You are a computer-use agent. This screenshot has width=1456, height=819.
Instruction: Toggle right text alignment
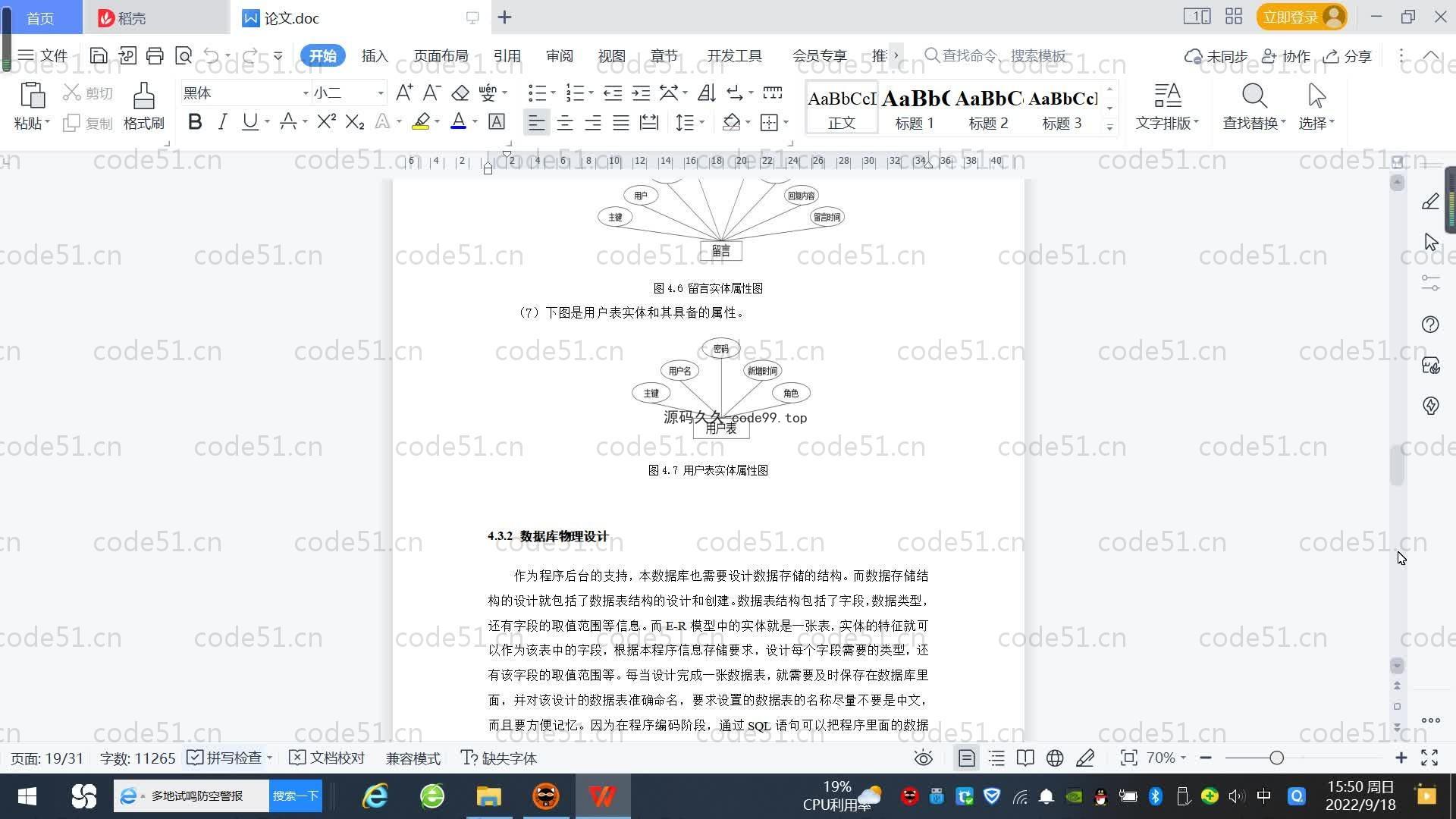[592, 122]
